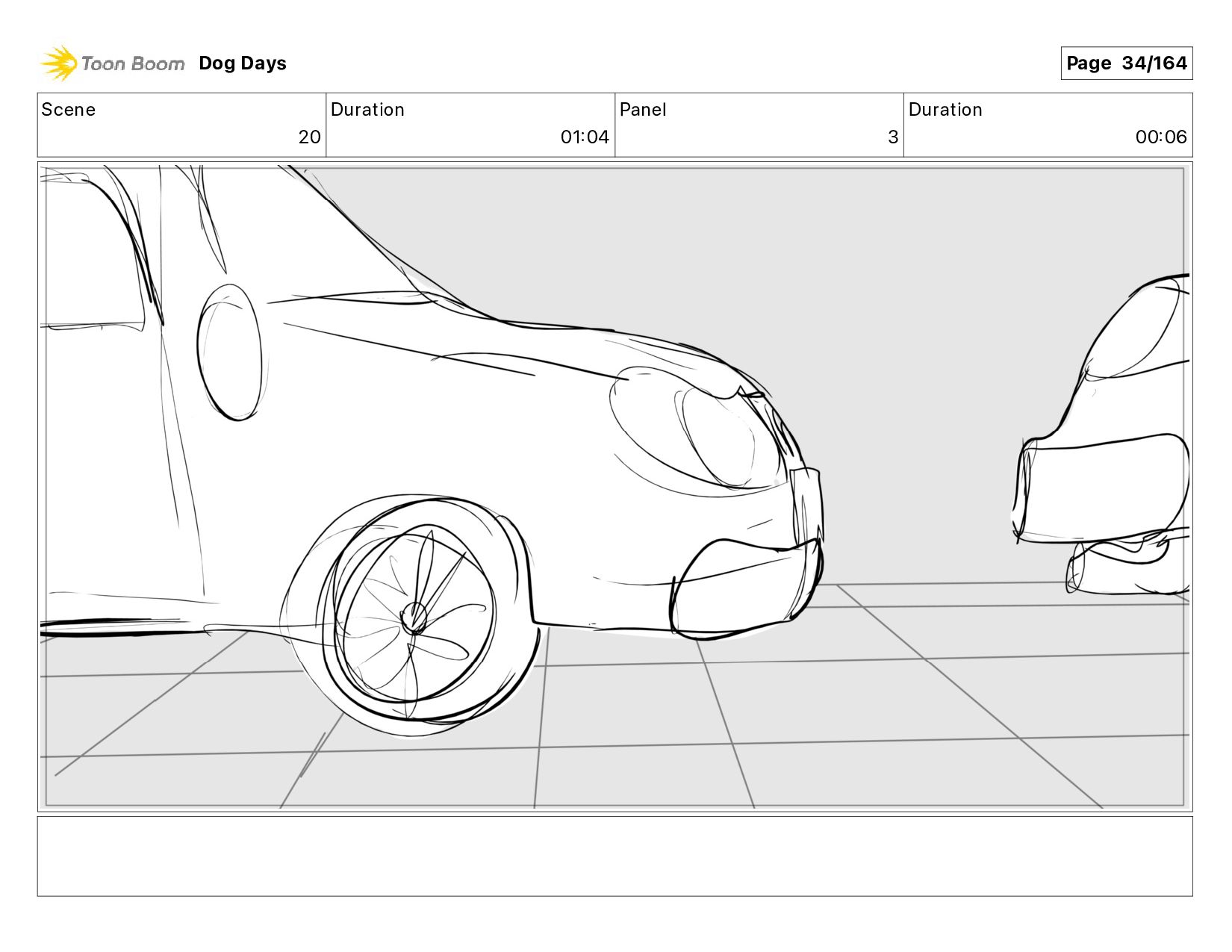Click the Toon Boom logo
Screen dimensions: 1232x952
pos(112,63)
